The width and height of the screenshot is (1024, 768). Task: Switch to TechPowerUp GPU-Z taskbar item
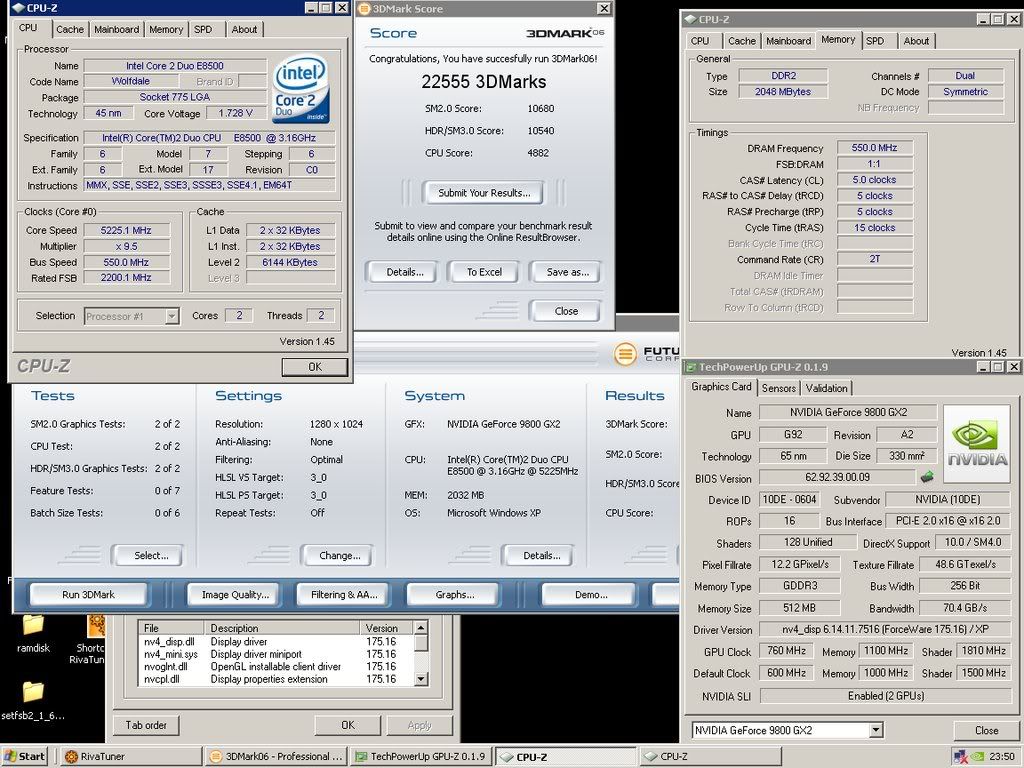coord(421,756)
